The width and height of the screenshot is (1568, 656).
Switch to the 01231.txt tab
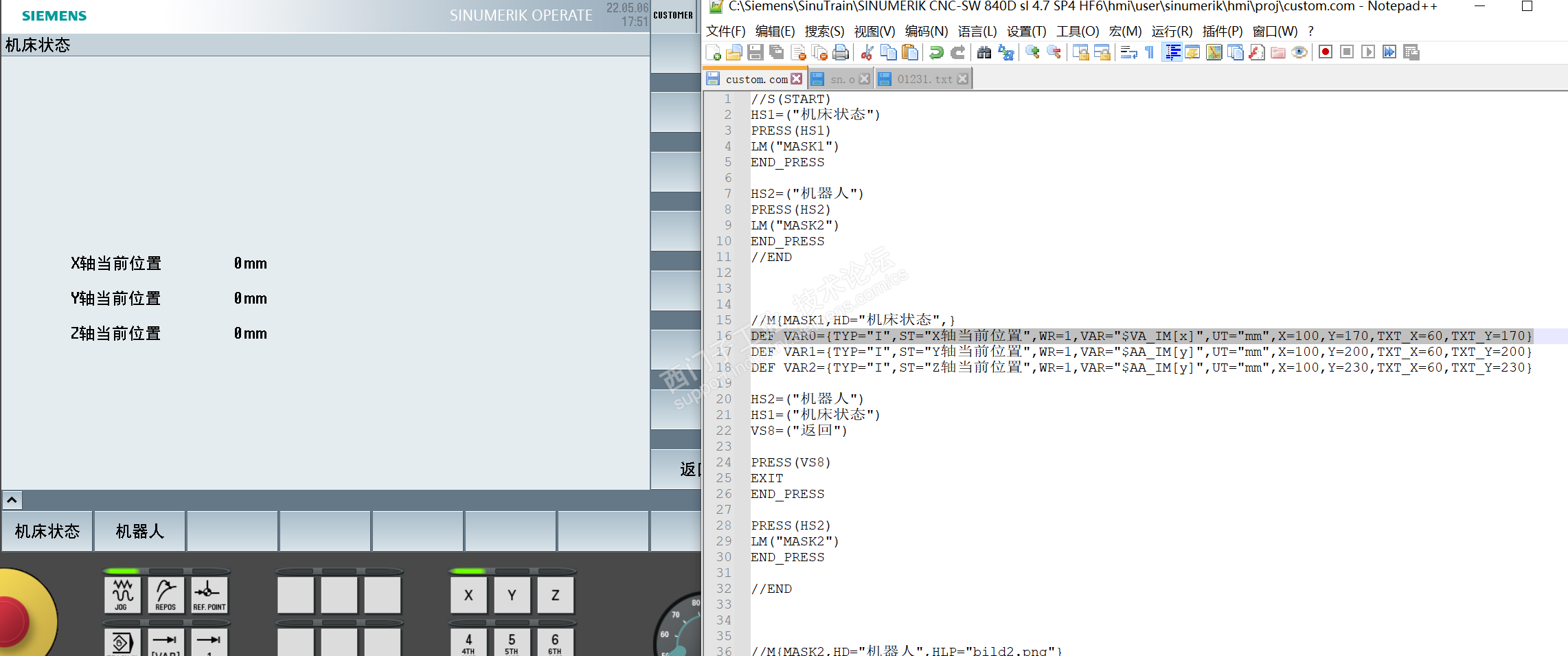923,79
